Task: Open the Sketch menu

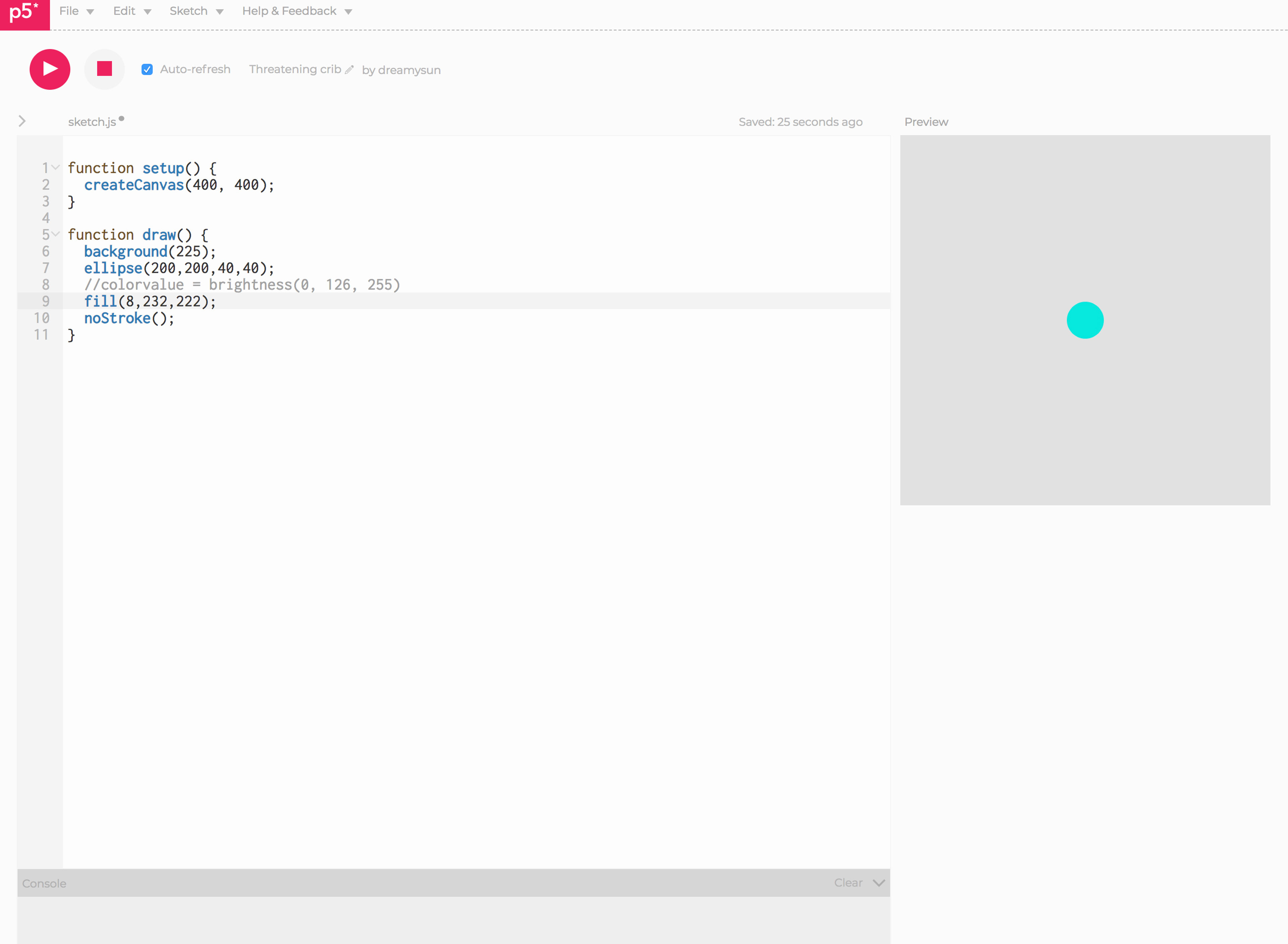Action: click(x=197, y=11)
